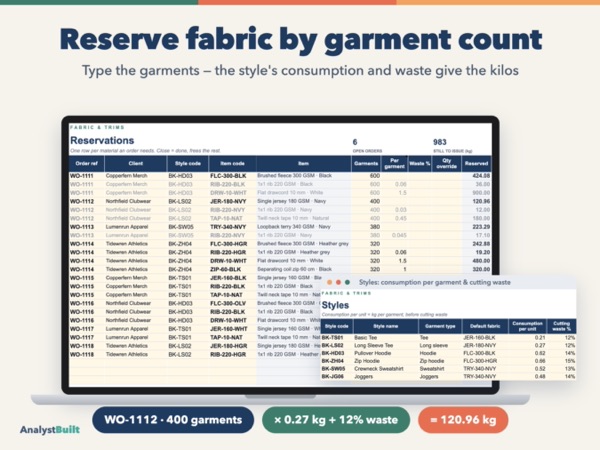Click 'Brushed fleece 300 GSM · Heather grey' item cell
This screenshot has height=450, width=600.
tap(303, 244)
